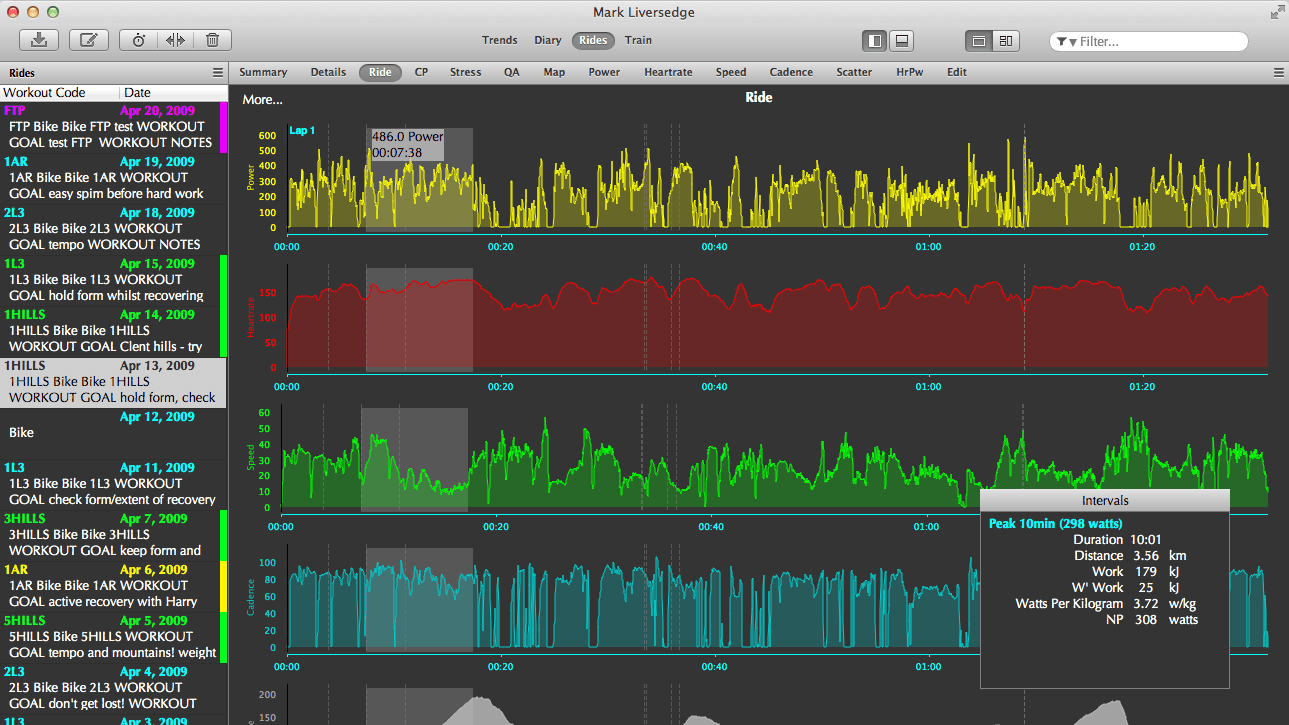This screenshot has width=1289, height=725.
Task: Open the CP chart tab
Action: coord(420,72)
